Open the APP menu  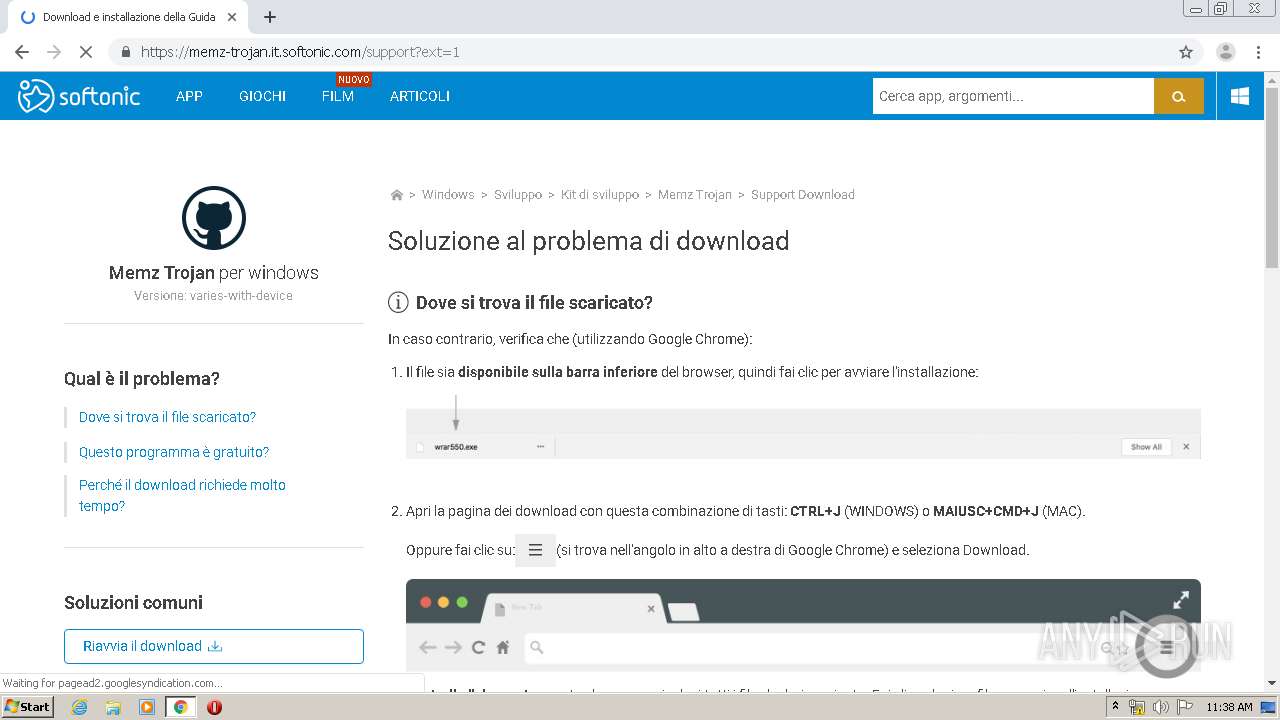(x=189, y=96)
